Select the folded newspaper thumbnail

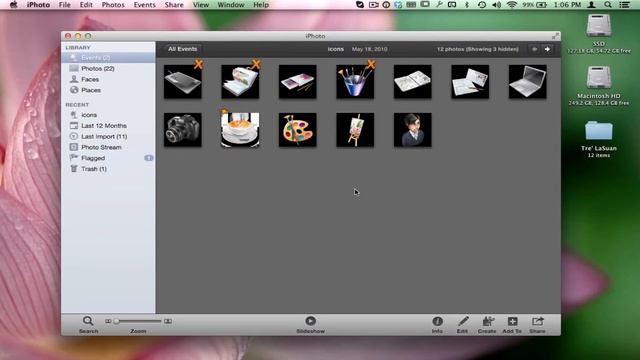click(413, 82)
